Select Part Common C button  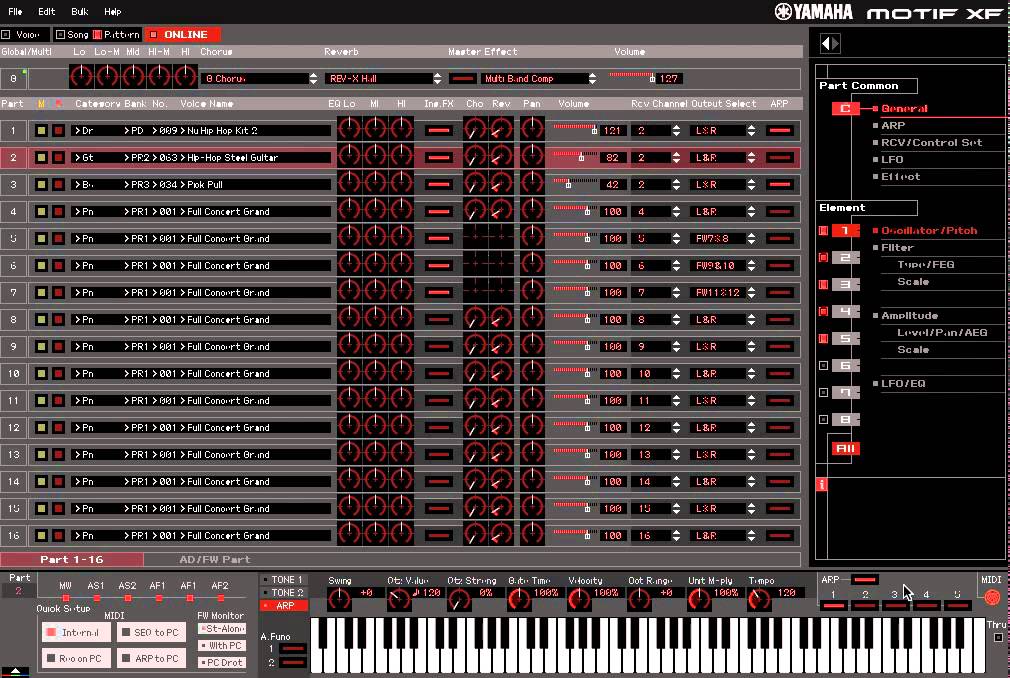point(845,108)
